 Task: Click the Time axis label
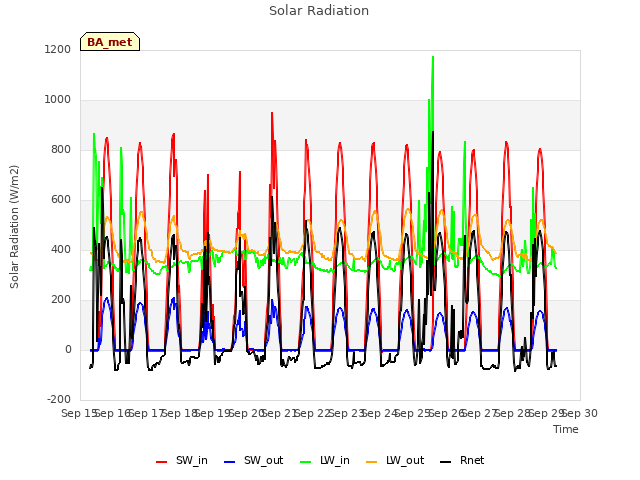(566, 429)
